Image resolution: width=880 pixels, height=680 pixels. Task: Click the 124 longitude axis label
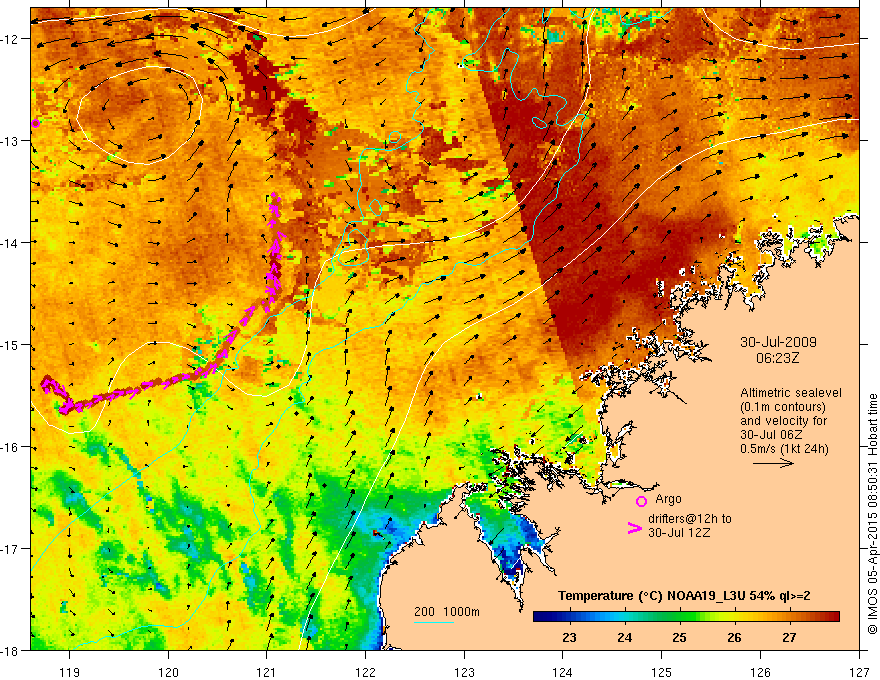click(x=563, y=672)
